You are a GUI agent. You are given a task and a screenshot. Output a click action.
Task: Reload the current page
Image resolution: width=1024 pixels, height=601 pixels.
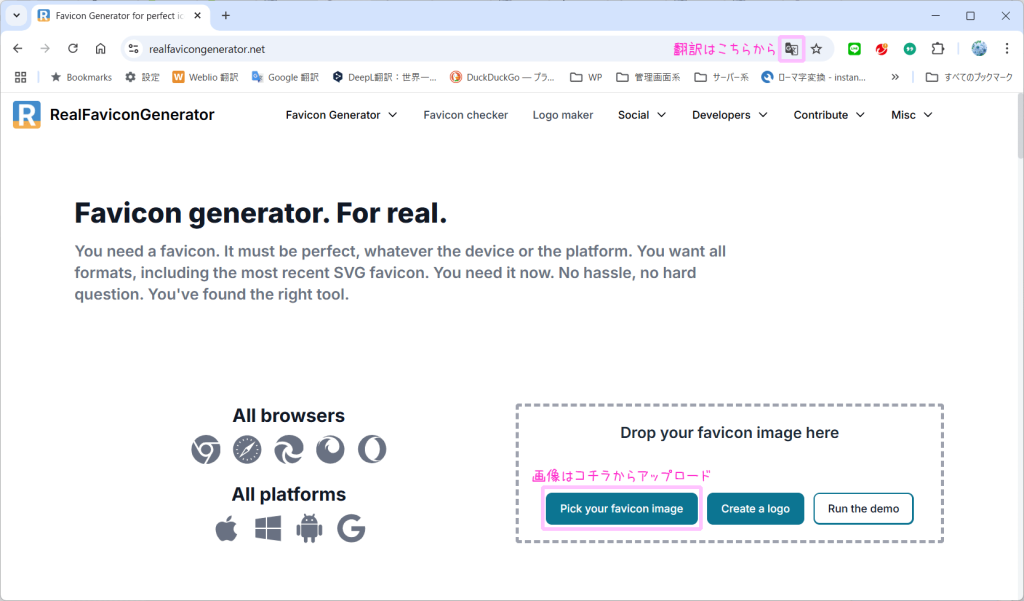coord(72,48)
